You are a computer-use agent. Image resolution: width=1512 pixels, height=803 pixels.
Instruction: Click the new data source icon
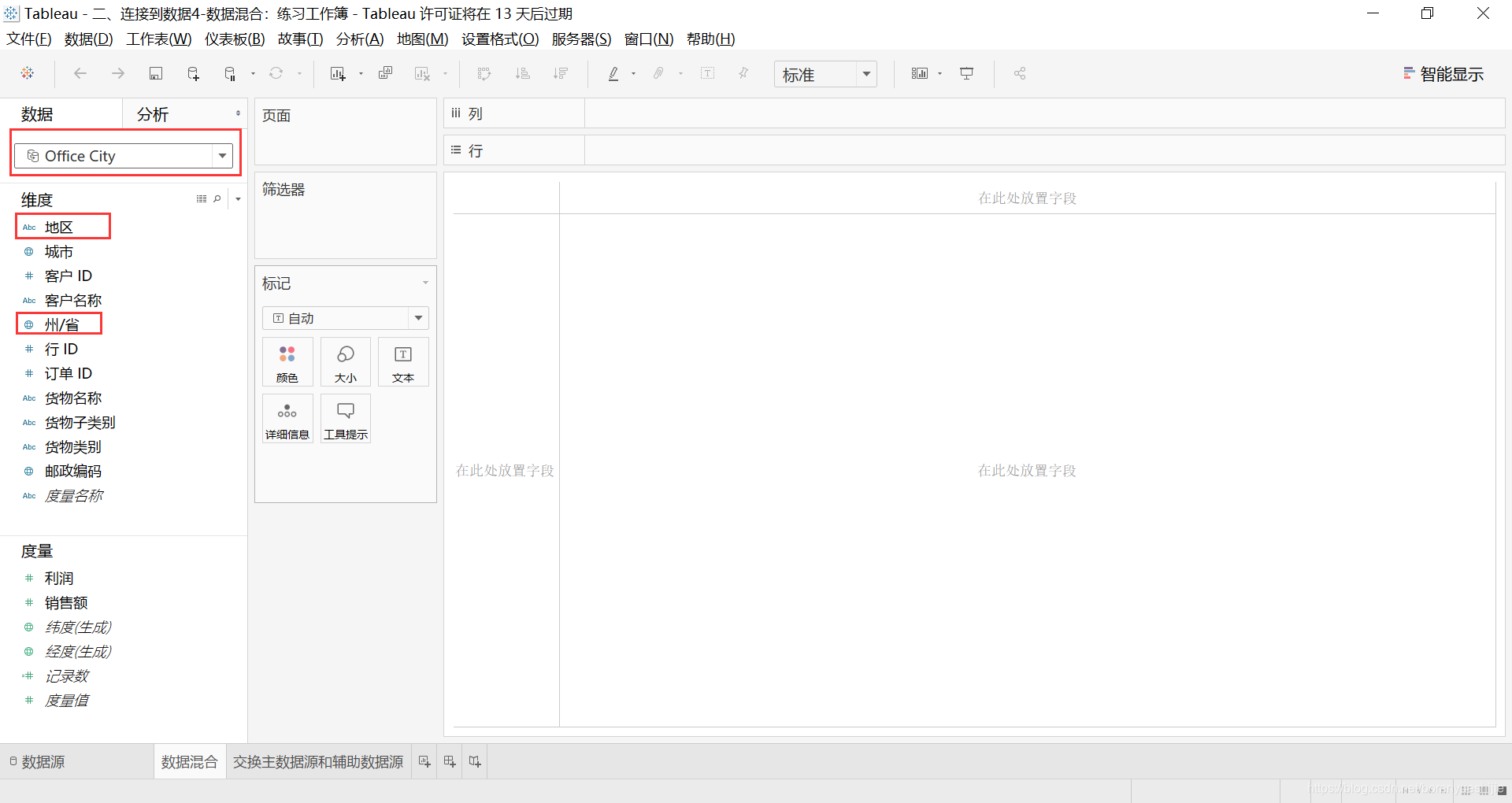pyautogui.click(x=193, y=73)
